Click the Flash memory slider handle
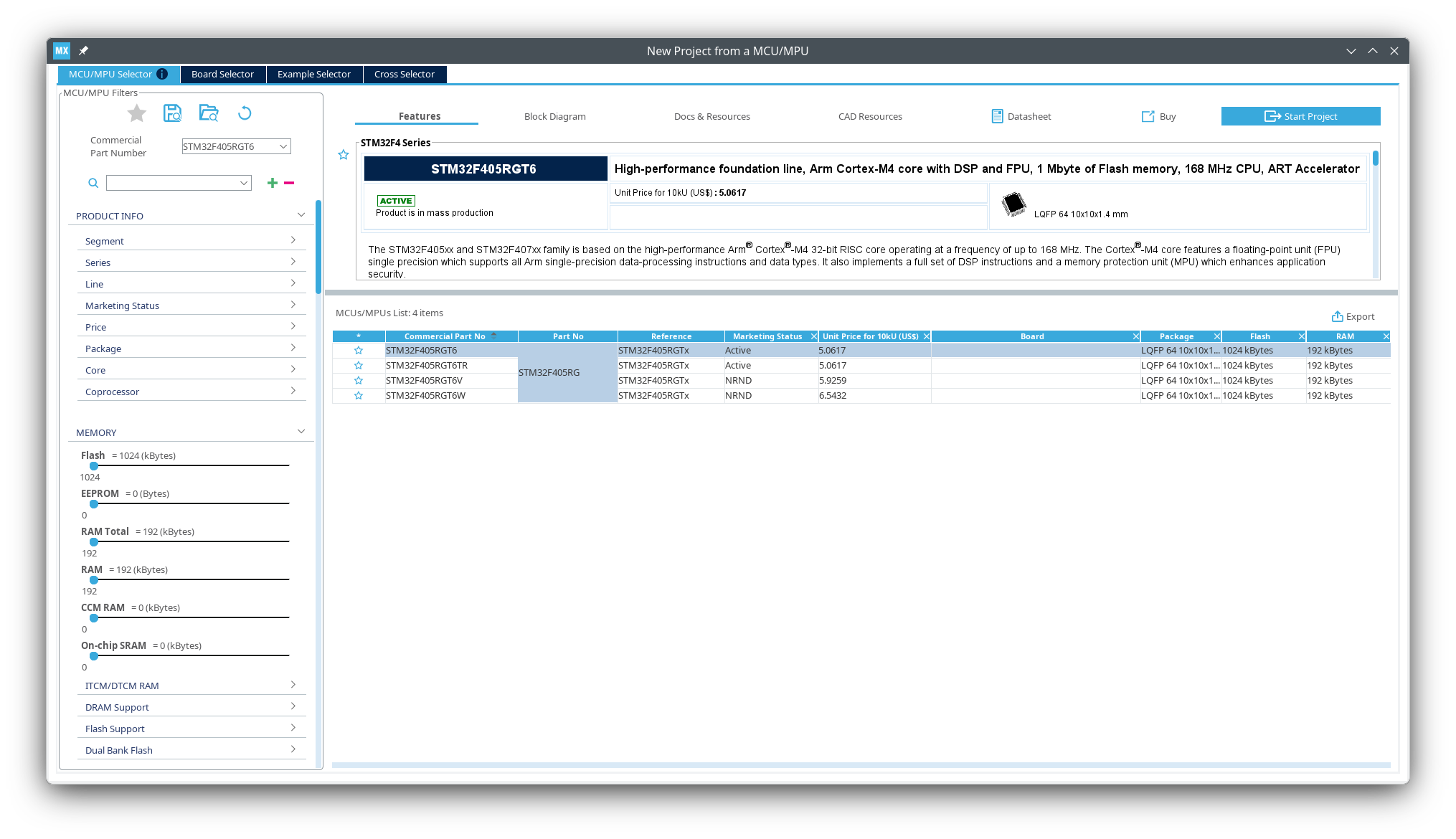This screenshot has width=1456, height=839. pyautogui.click(x=94, y=466)
